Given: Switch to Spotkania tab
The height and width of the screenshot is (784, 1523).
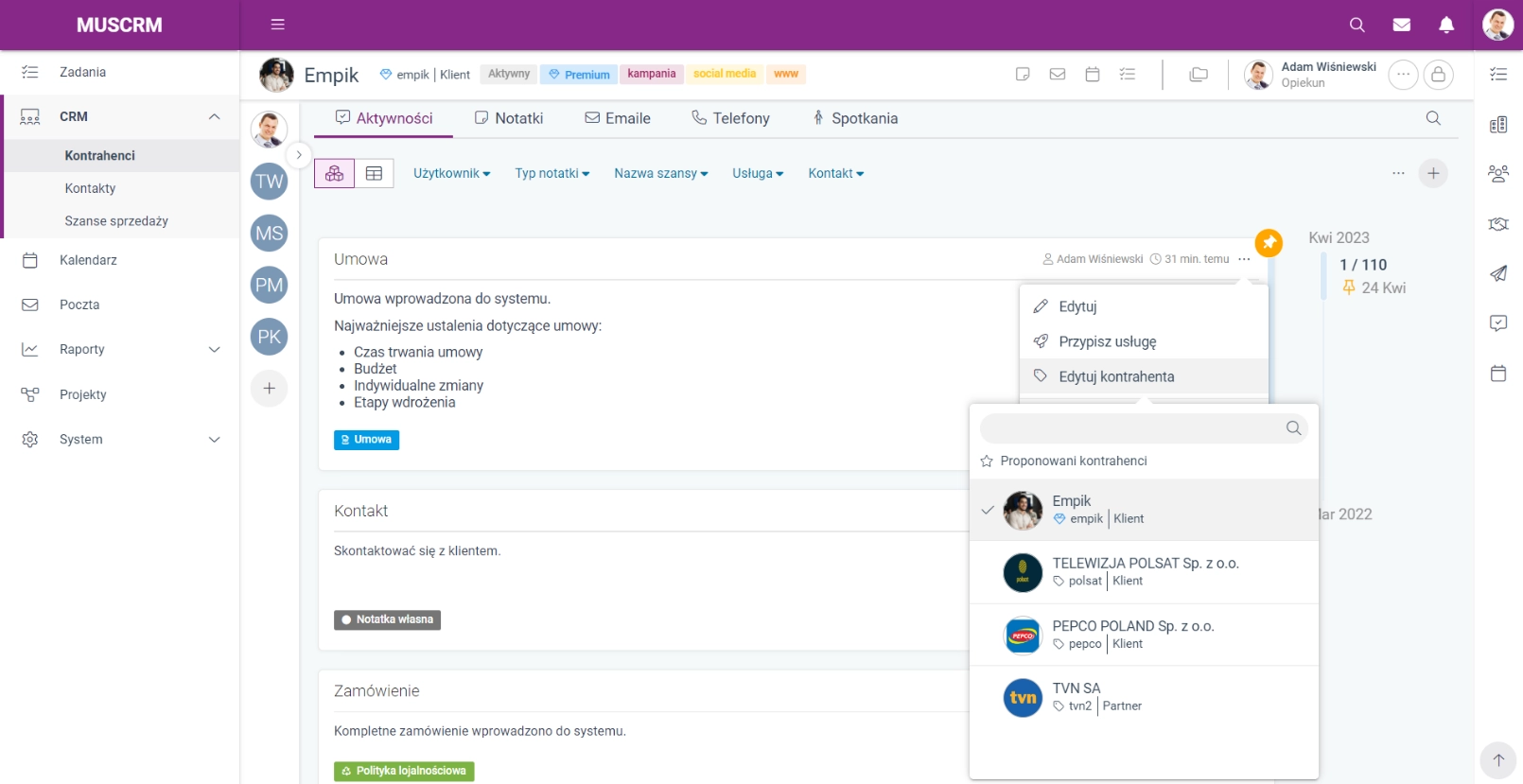Looking at the screenshot, I should 855,118.
